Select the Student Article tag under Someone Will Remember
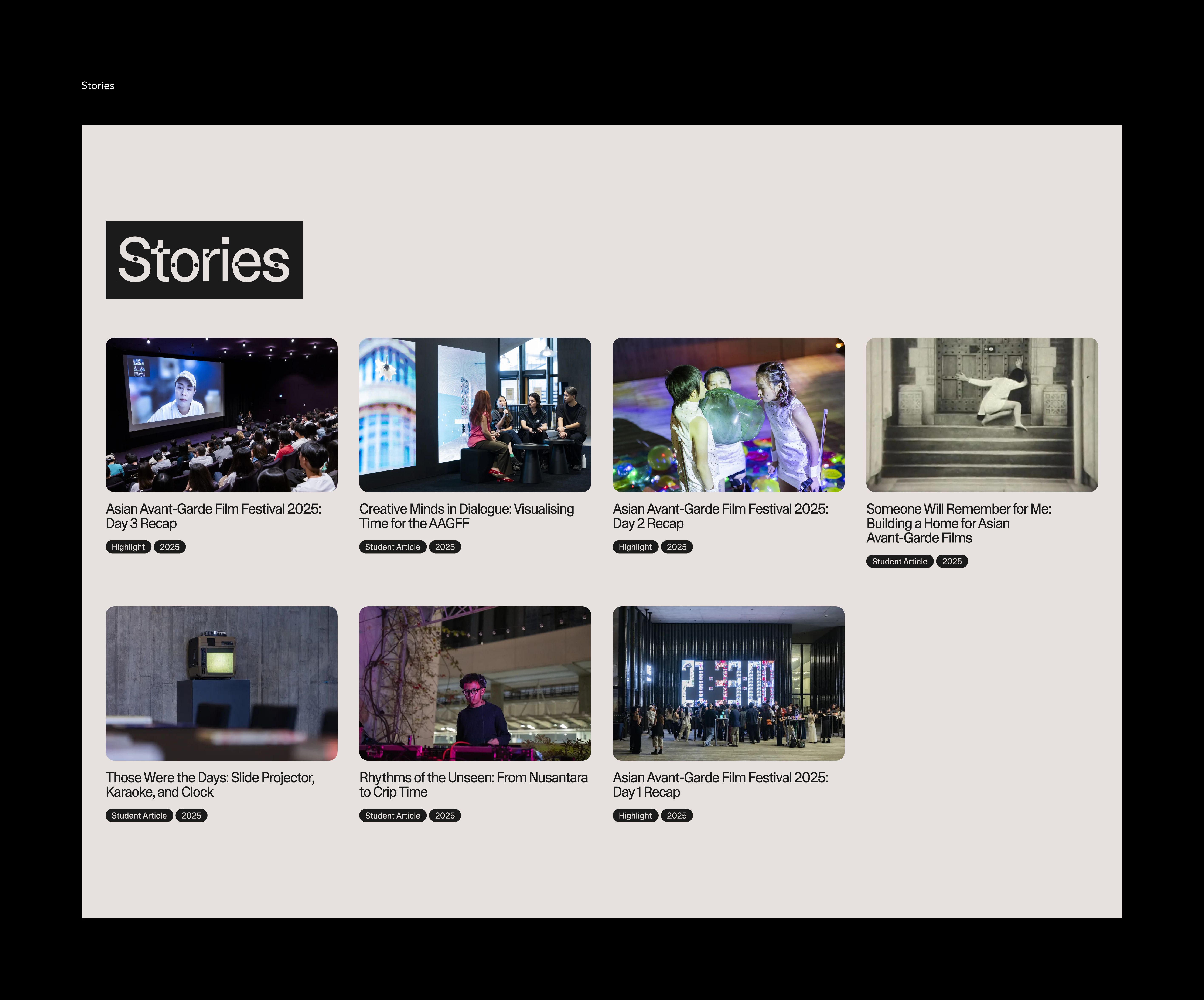 (900, 561)
